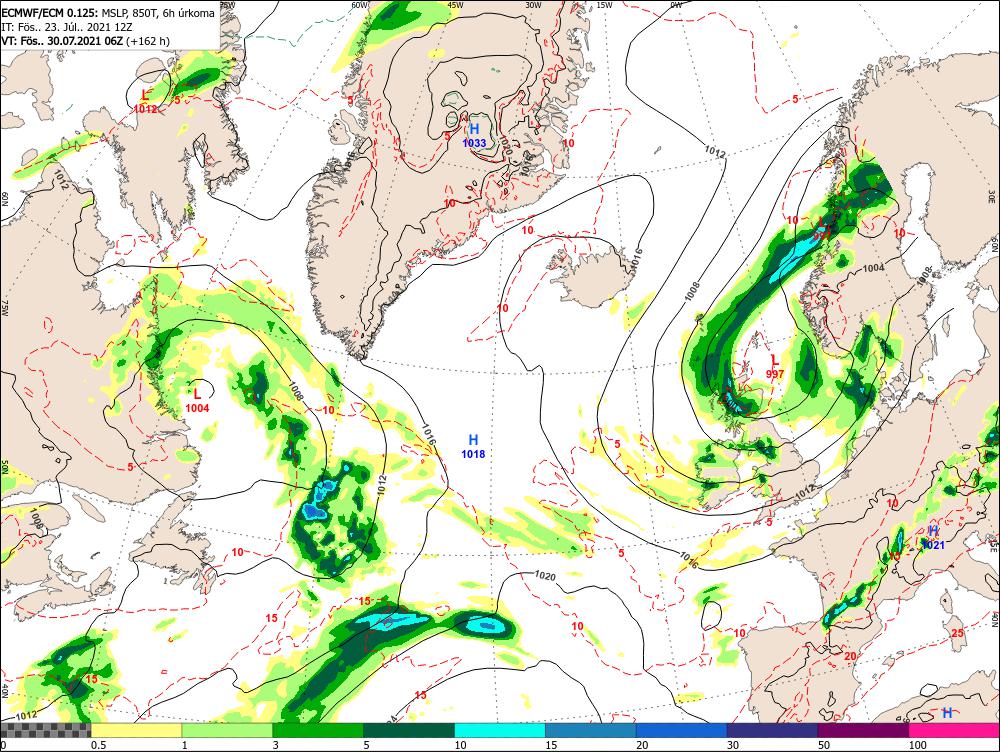Click the dark green 5–10 mm legend swatch
1000x752 pixels.
point(409,730)
